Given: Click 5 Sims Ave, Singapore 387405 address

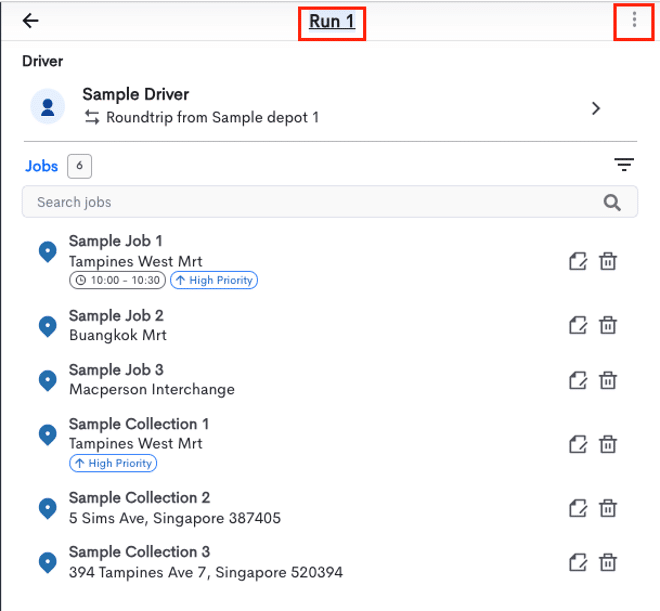Looking at the screenshot, I should point(175,518).
